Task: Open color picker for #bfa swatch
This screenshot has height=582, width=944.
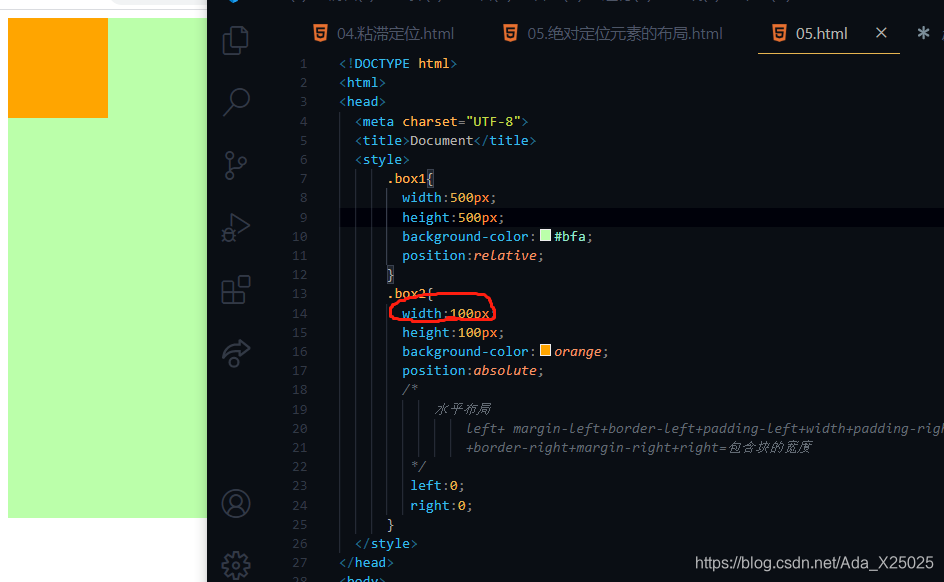Action: click(545, 235)
